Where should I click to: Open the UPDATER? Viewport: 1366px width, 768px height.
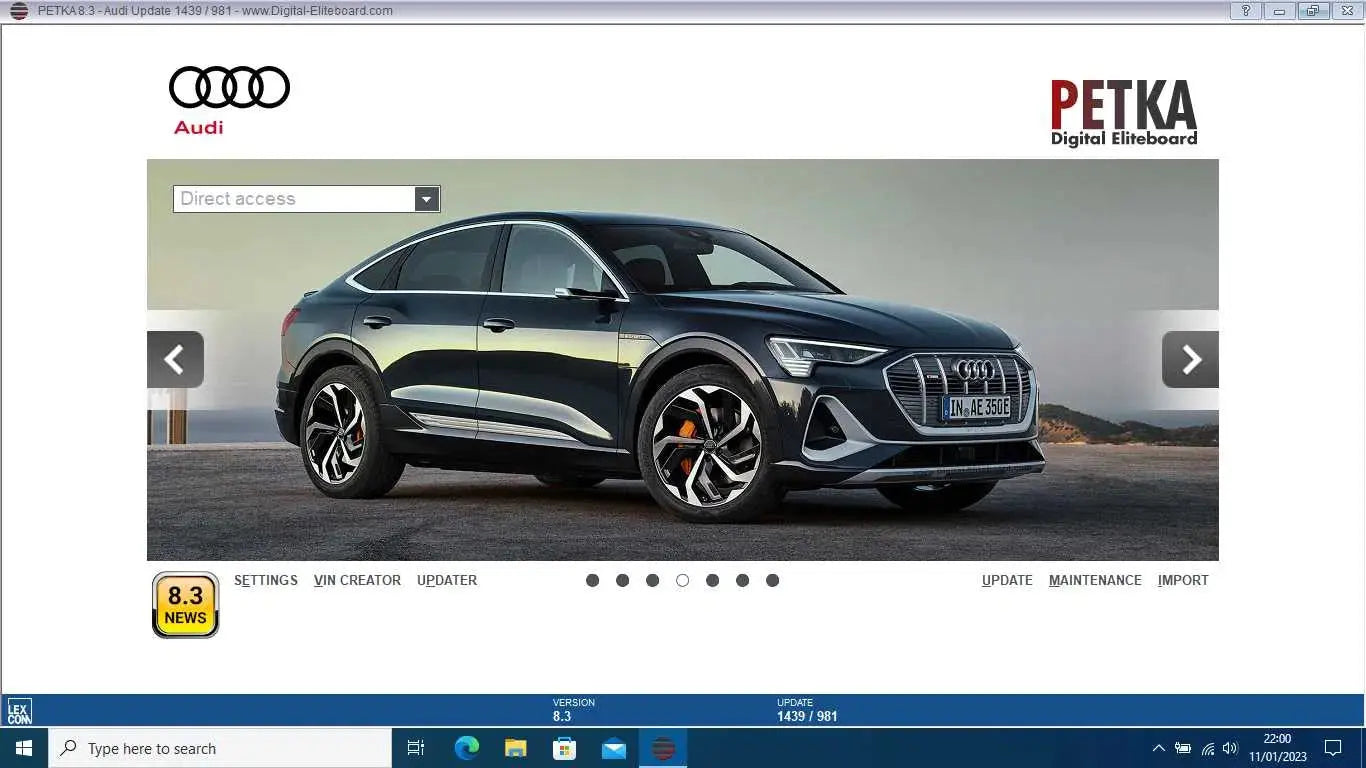(x=446, y=580)
